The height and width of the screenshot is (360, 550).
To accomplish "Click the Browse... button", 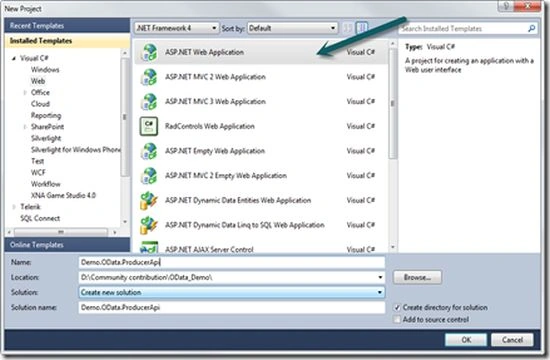I will [x=417, y=278].
